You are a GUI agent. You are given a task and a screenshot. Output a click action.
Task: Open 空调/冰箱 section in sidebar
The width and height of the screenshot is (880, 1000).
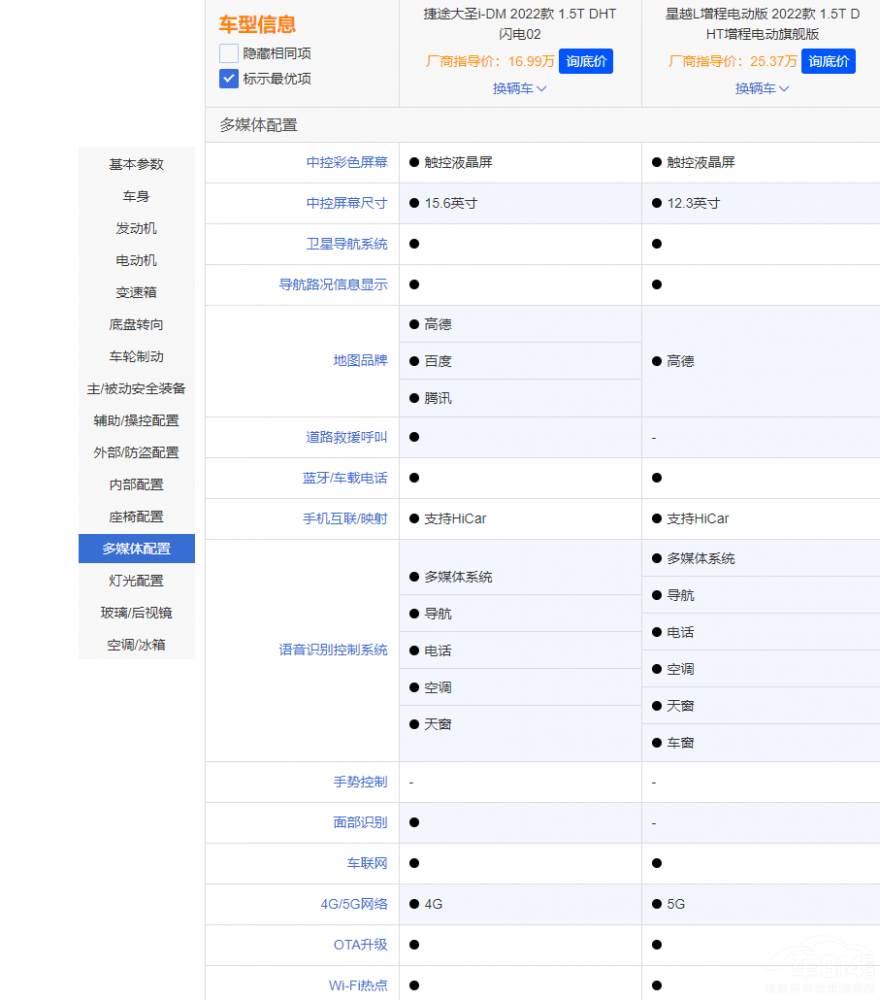(136, 645)
